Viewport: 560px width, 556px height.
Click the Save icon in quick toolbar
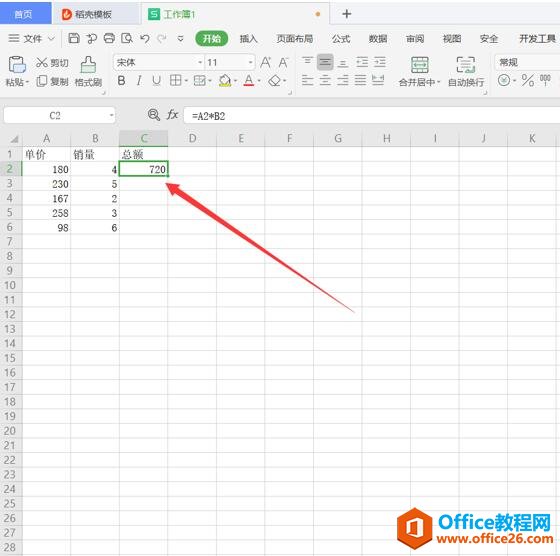click(74, 38)
